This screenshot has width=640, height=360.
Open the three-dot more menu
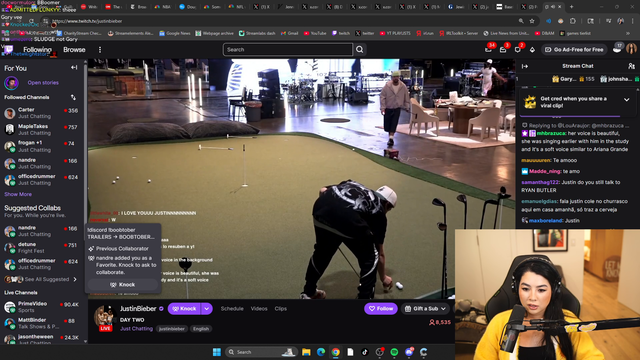point(100,50)
